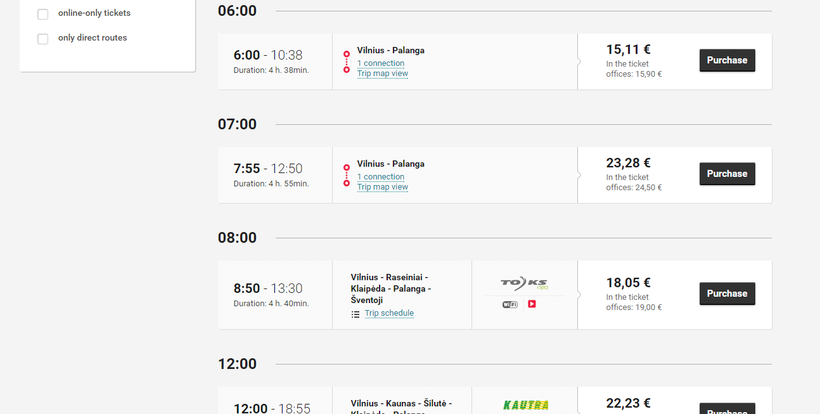Click the red connection-route icon on the 6:00 trip
This screenshot has height=414, width=820.
pyautogui.click(x=346, y=62)
